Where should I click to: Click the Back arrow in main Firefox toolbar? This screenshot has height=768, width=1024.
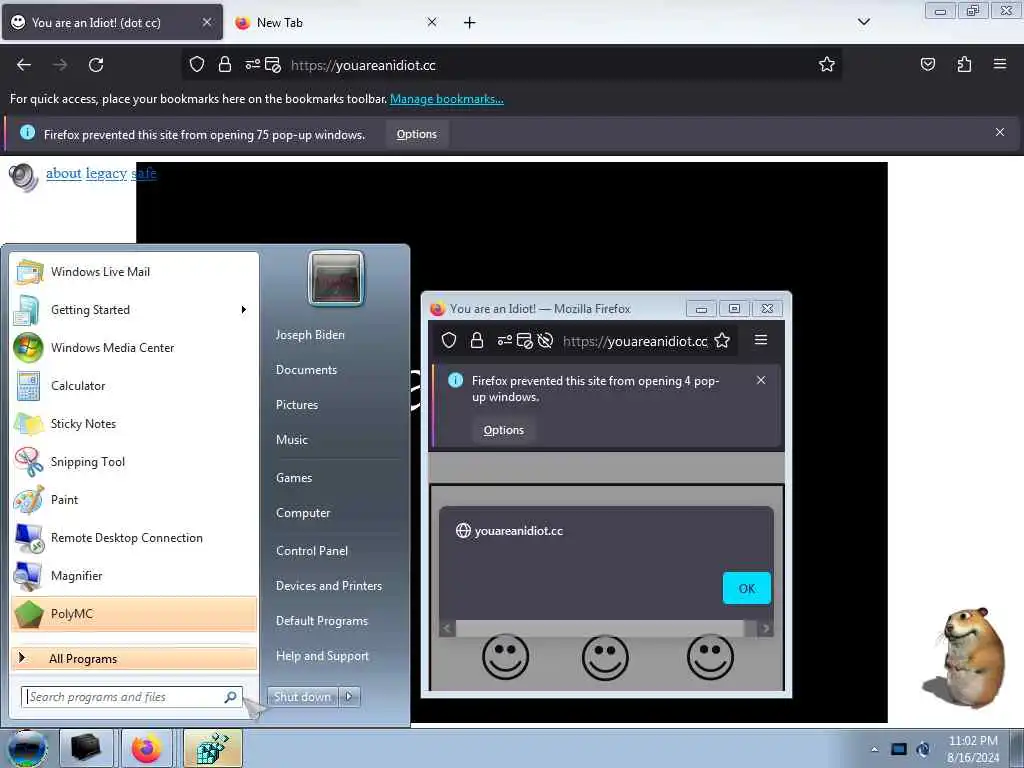point(24,65)
